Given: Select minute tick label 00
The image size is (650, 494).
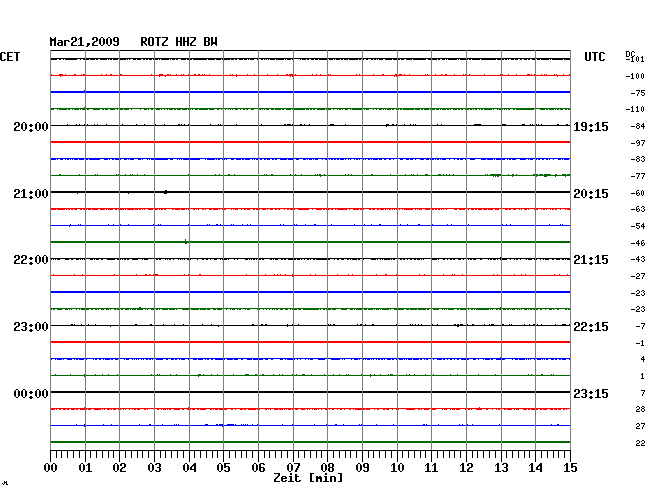Looking at the screenshot, I should [x=51, y=467].
